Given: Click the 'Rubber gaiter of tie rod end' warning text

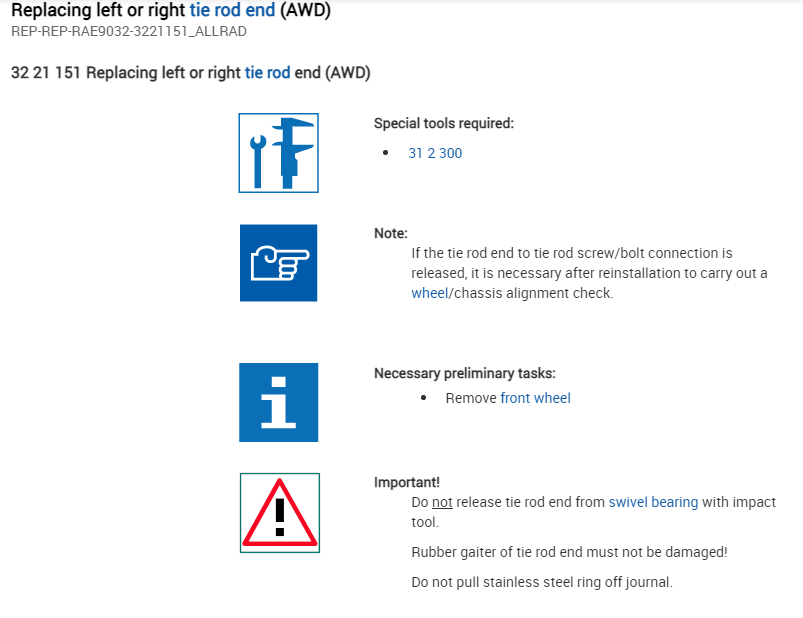Looking at the screenshot, I should [568, 552].
